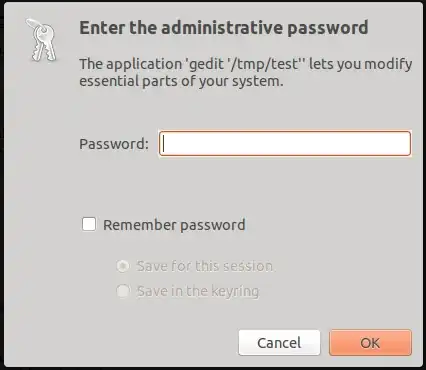The height and width of the screenshot is (370, 426).
Task: Click the "Password:" field label
Action: (x=114, y=144)
